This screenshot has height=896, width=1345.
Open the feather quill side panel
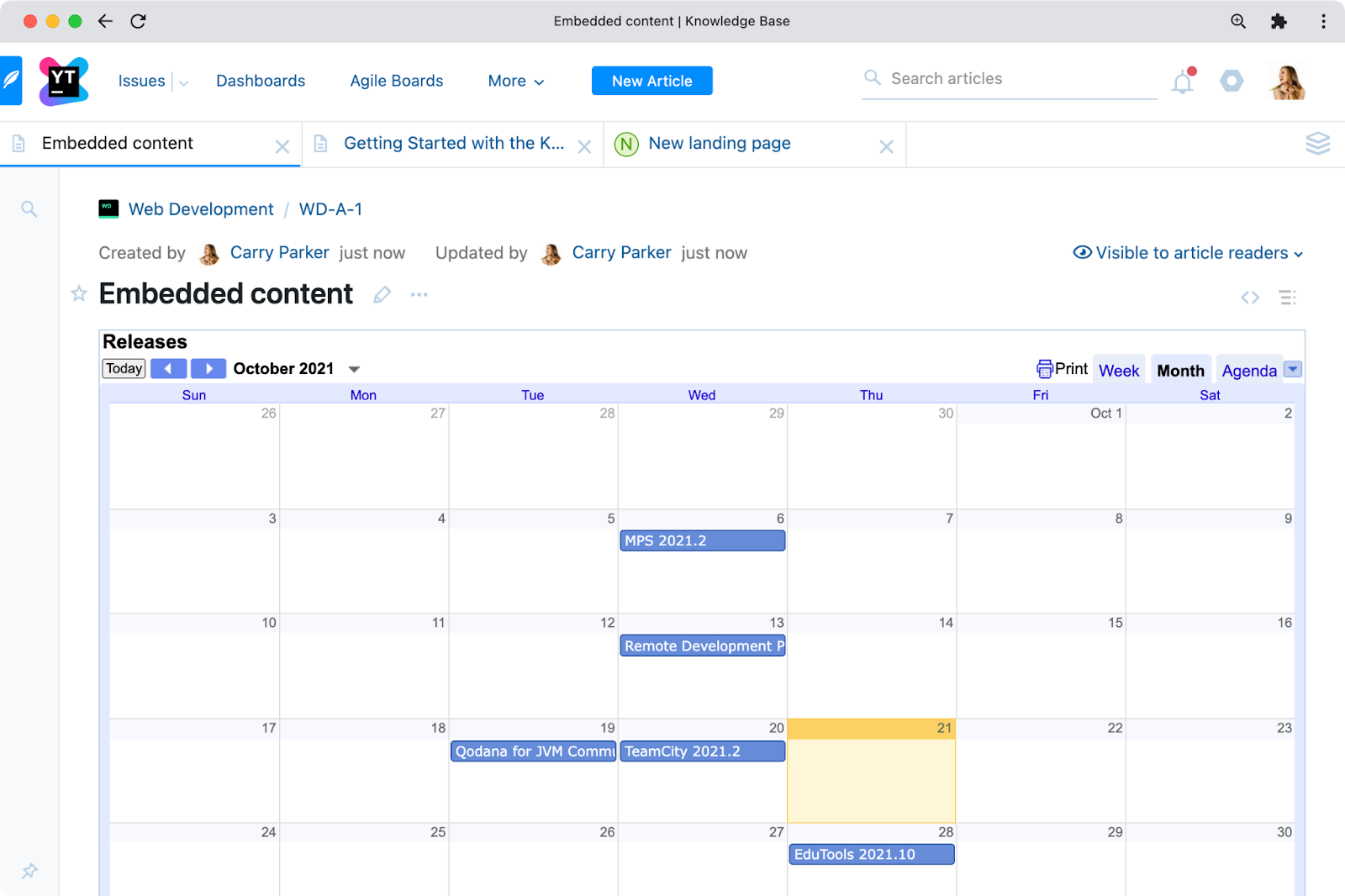[11, 81]
